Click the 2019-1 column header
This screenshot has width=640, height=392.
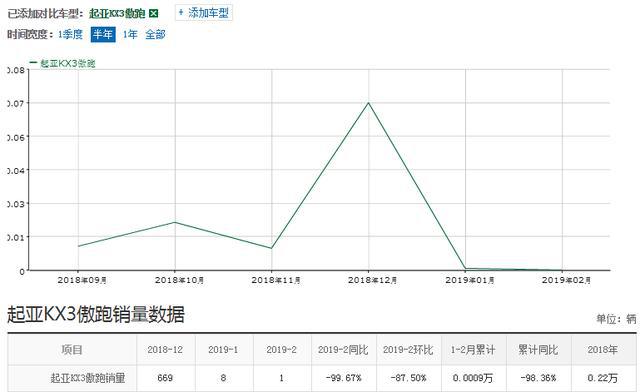[223, 350]
